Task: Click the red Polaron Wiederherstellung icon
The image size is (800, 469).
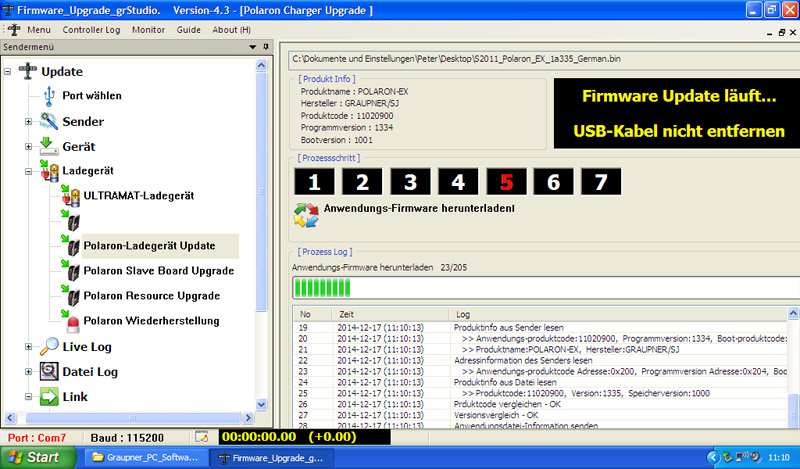Action: click(x=71, y=320)
